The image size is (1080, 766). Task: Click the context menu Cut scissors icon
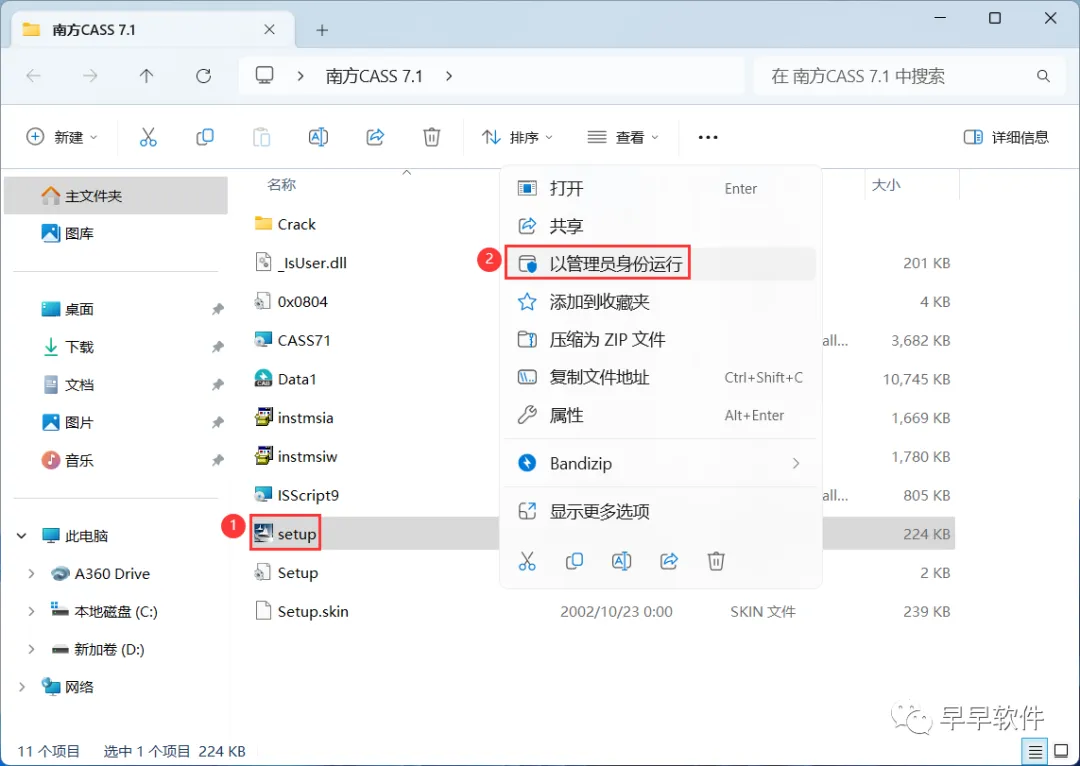click(527, 561)
